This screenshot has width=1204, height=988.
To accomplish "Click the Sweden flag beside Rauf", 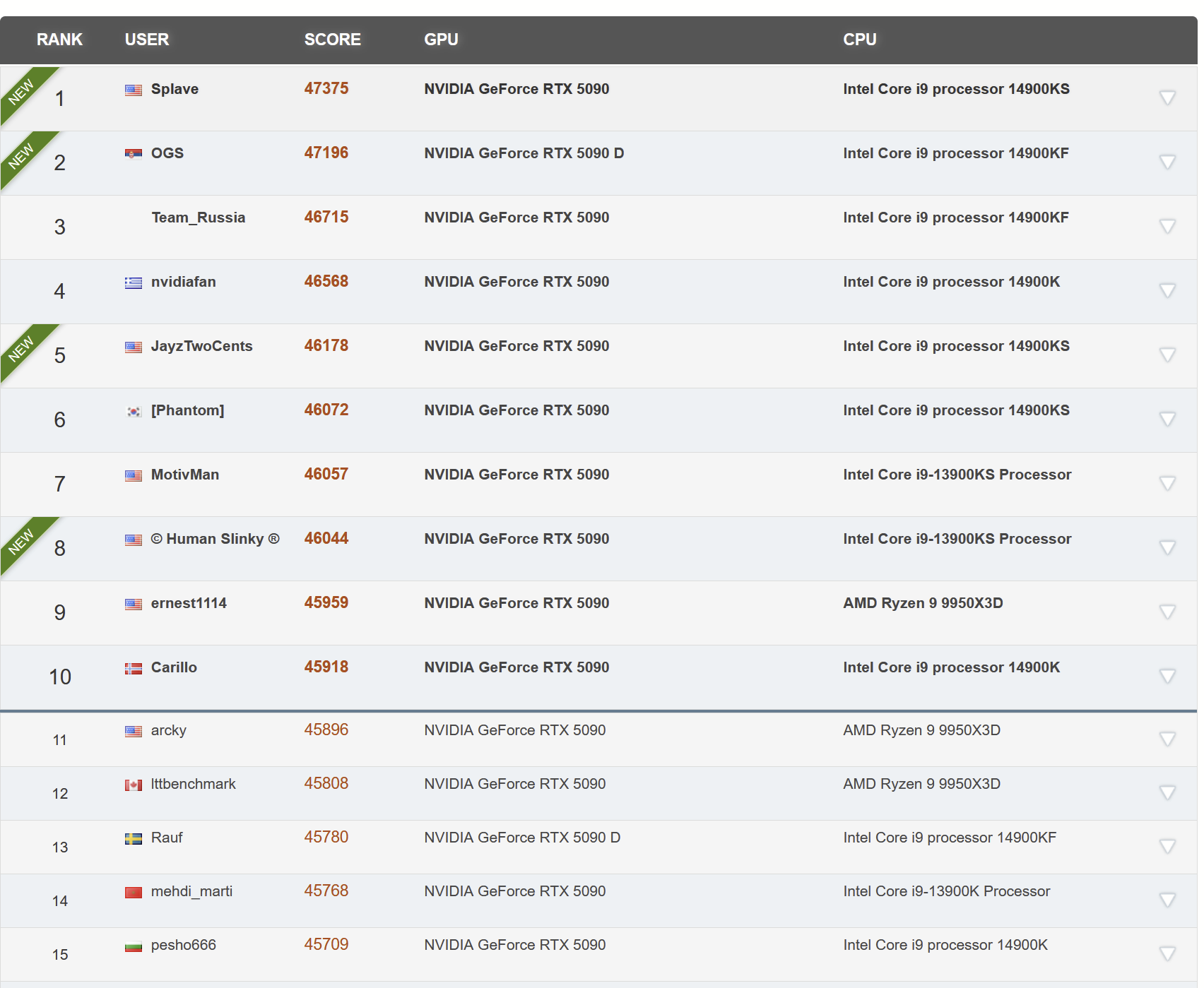I will click(134, 838).
